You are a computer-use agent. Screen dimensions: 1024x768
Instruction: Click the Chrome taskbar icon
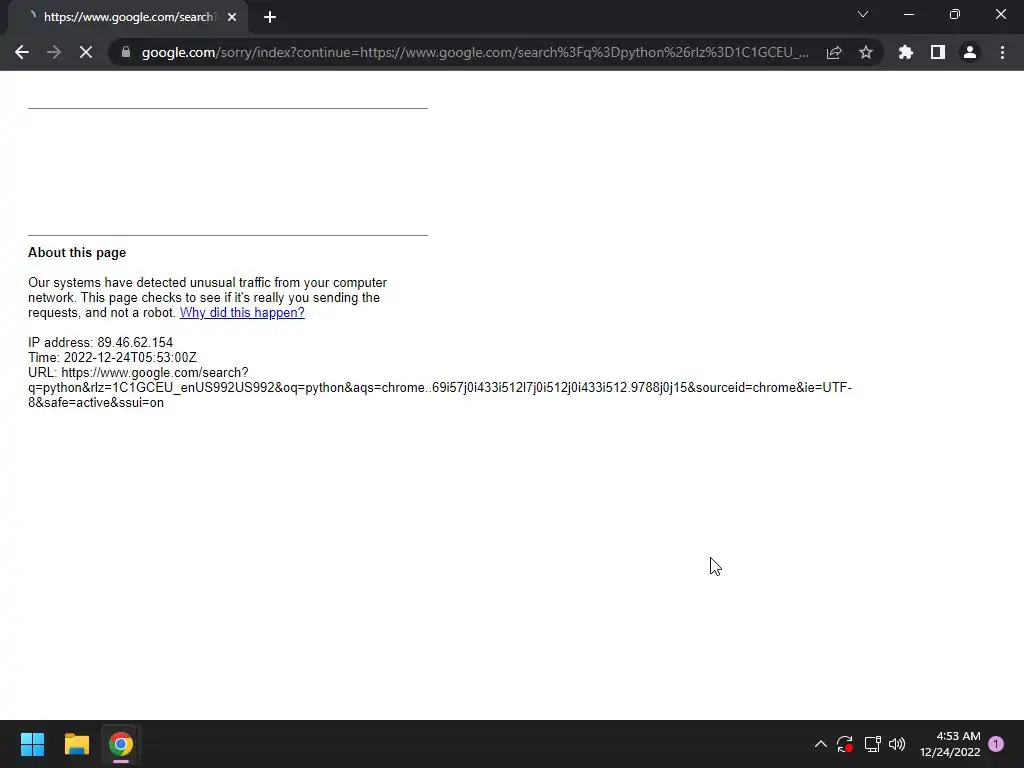coord(121,744)
